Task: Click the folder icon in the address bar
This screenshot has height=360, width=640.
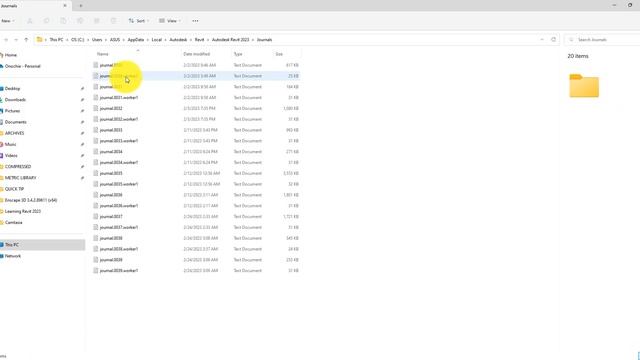Action: click(x=40, y=40)
